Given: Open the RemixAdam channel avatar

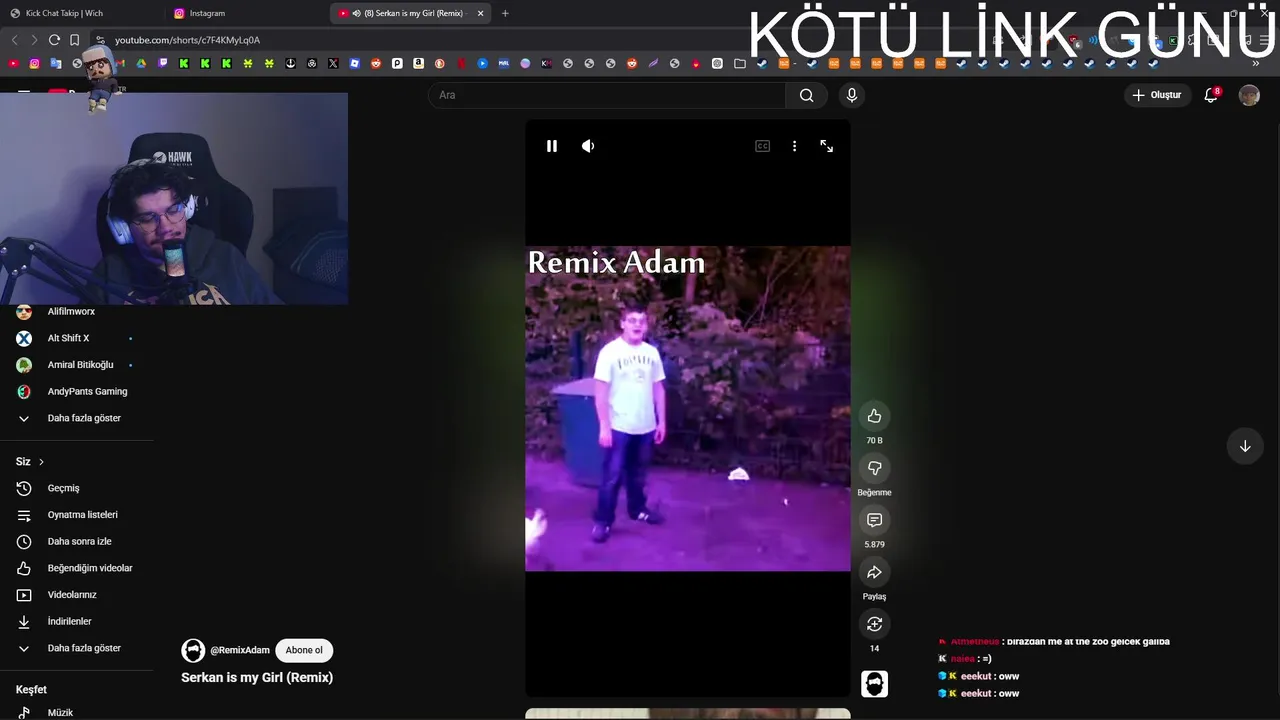Looking at the screenshot, I should tap(193, 650).
